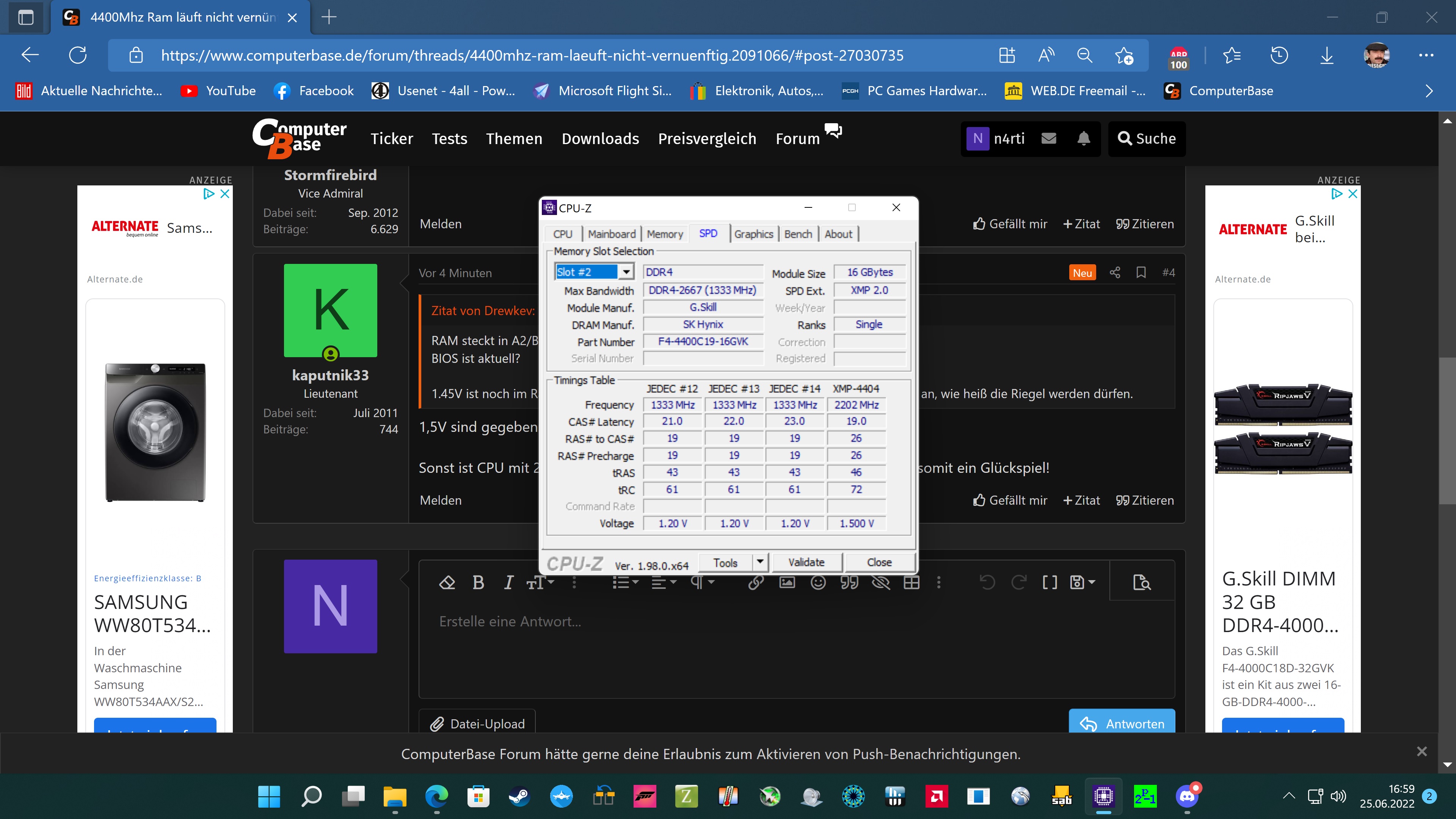Switch to the Memory tab in CPU-Z
Viewport: 1456px width, 819px height.
click(x=665, y=234)
